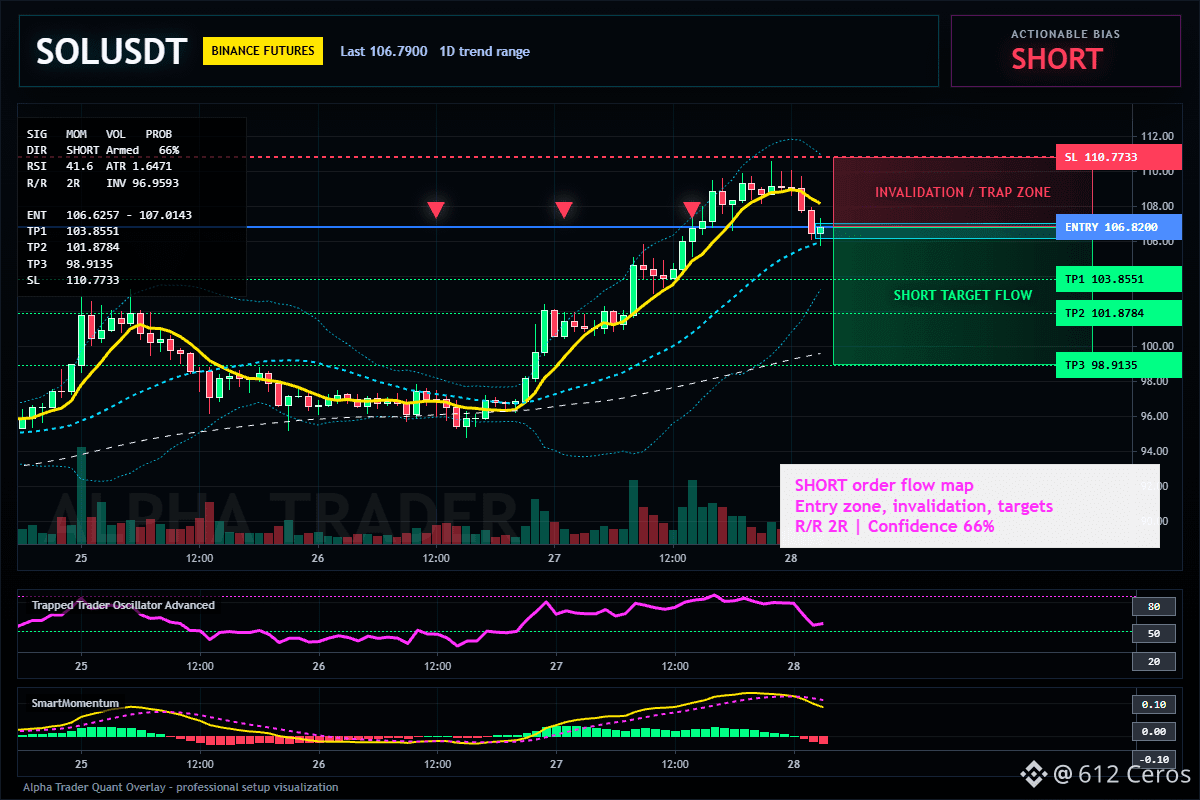Click the SHORT actionable bias box

pyautogui.click(x=1066, y=51)
